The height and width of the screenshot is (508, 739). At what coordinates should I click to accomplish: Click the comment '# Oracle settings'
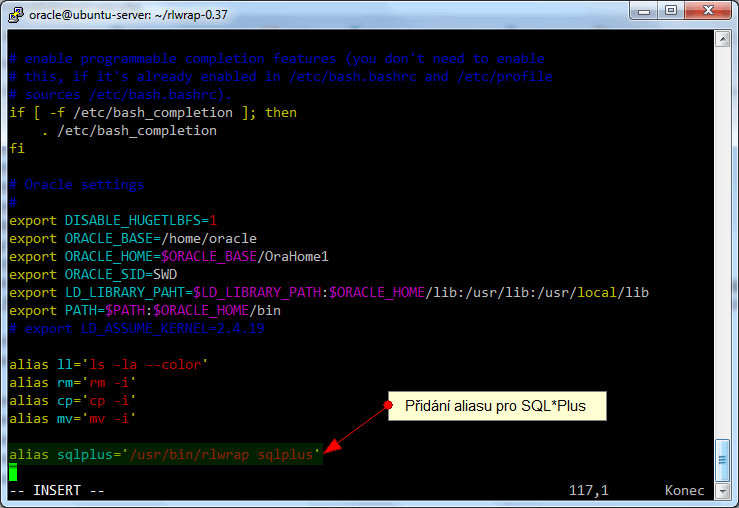click(x=77, y=185)
